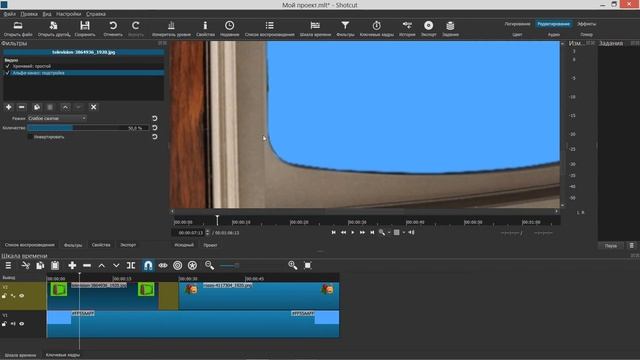Toggle scrub while dragging with the eye icon

[x=163, y=265]
